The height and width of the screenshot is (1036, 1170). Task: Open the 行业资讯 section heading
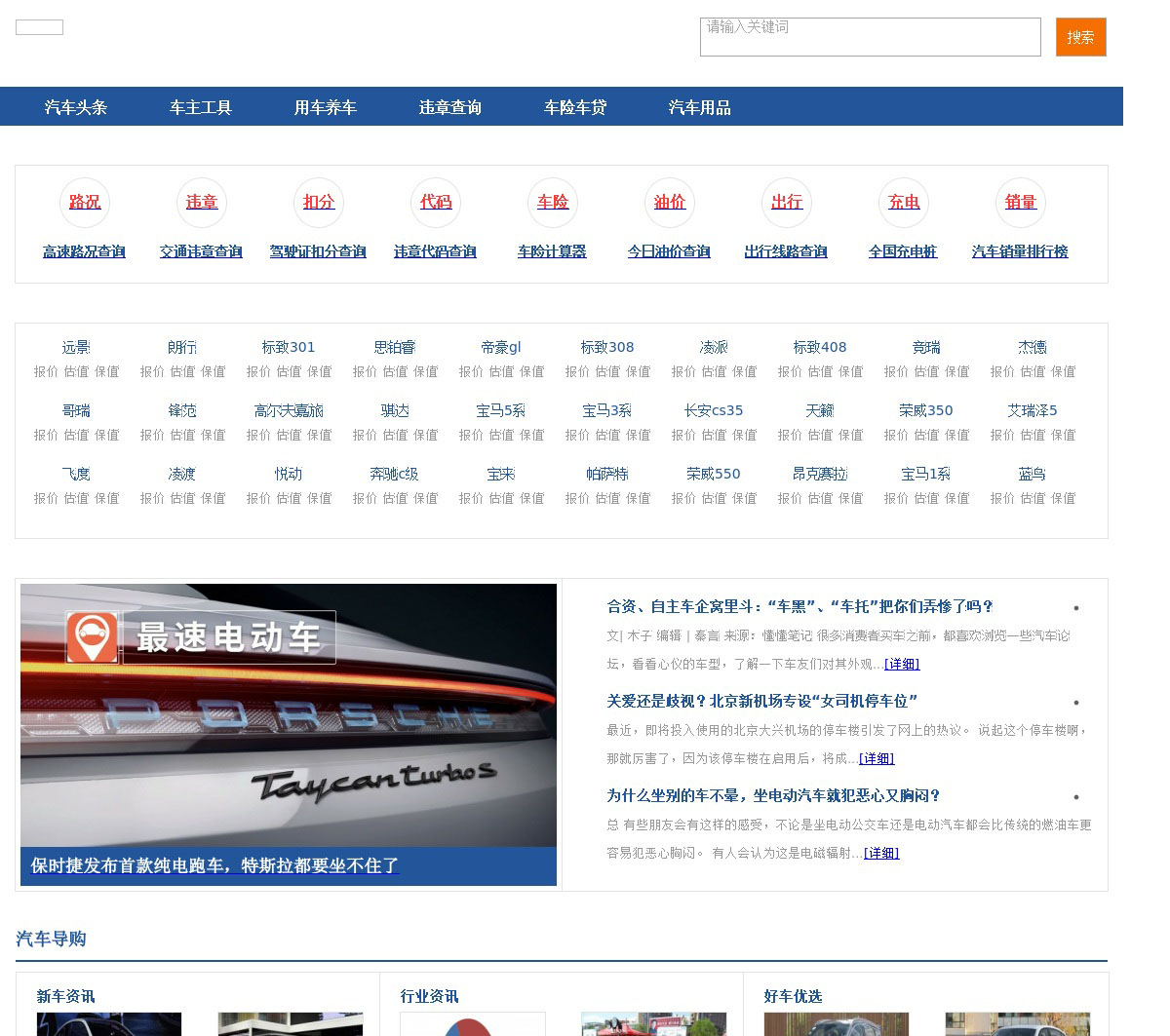tap(430, 996)
